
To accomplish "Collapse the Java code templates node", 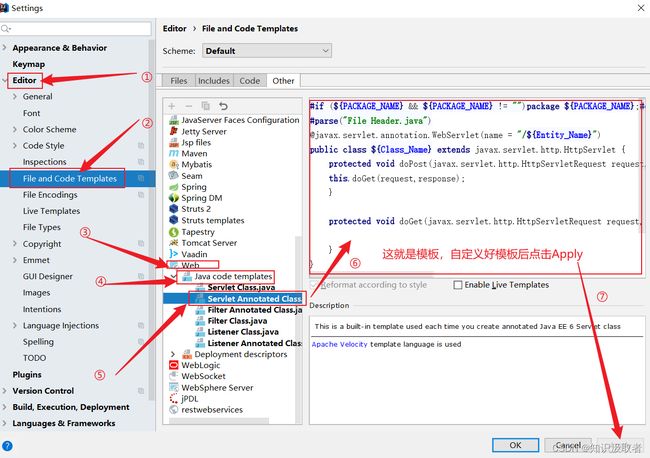I will pos(173,276).
